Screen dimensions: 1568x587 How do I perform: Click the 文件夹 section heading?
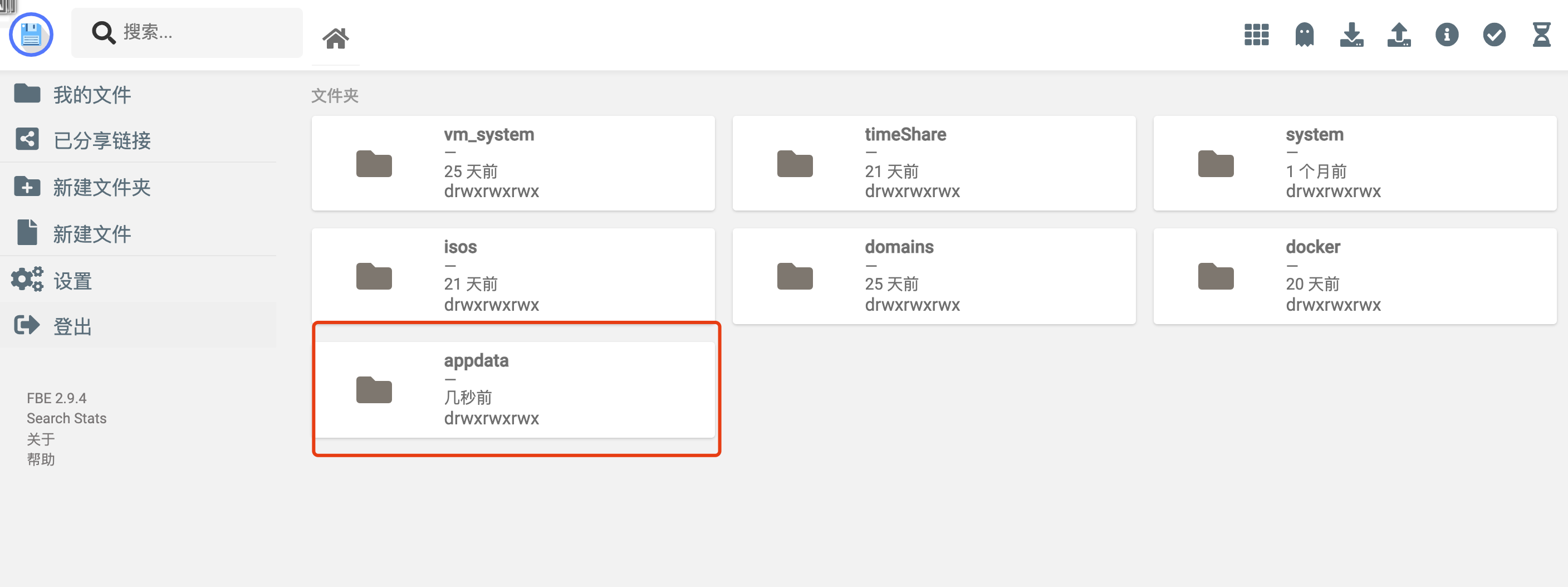click(x=335, y=96)
